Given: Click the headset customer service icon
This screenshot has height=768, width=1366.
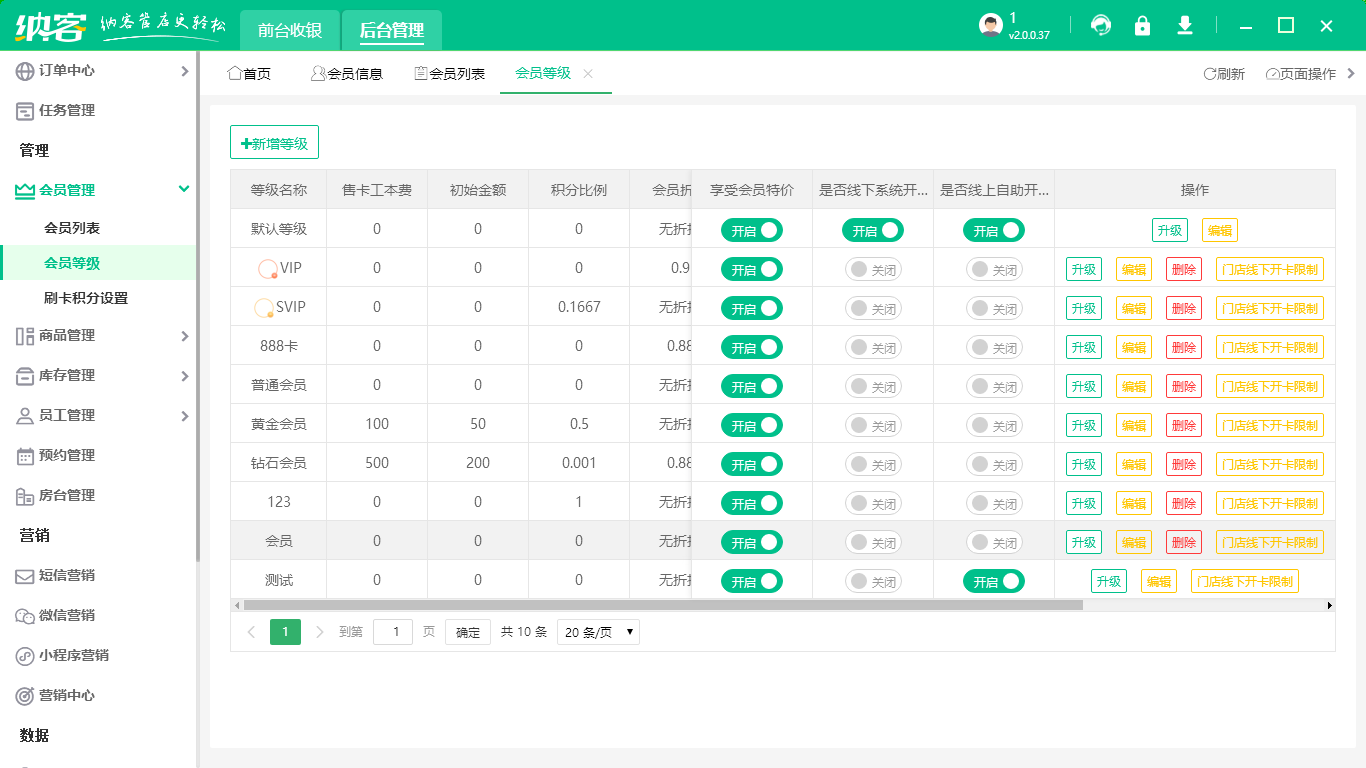Looking at the screenshot, I should coord(1100,25).
